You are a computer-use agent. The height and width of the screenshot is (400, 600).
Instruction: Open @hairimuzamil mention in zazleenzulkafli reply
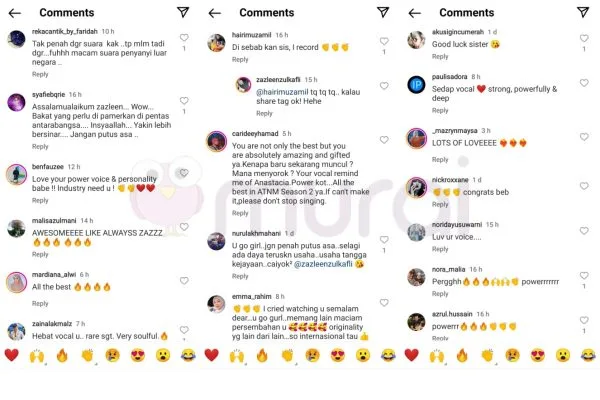click(x=282, y=92)
